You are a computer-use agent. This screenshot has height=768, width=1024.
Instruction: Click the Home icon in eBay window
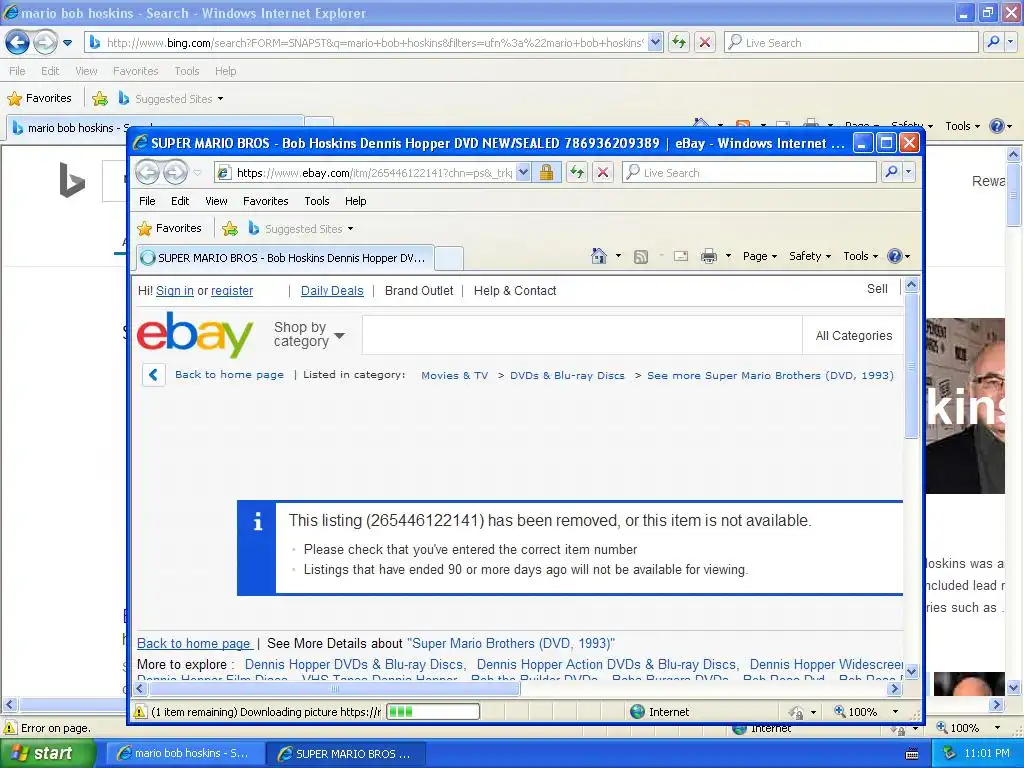point(599,256)
